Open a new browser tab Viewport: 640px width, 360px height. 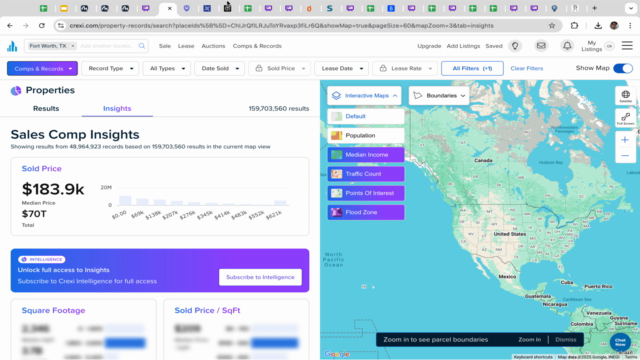(594, 8)
